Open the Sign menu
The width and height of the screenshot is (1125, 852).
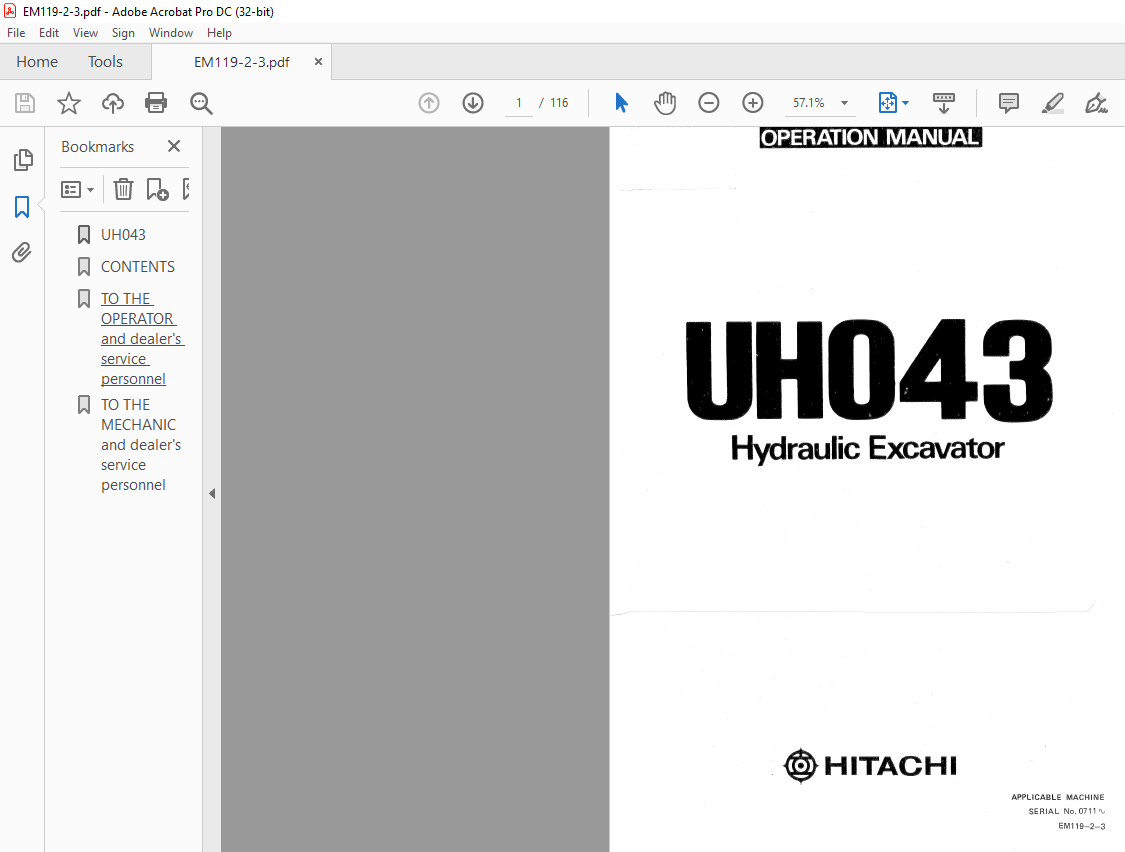pos(123,33)
